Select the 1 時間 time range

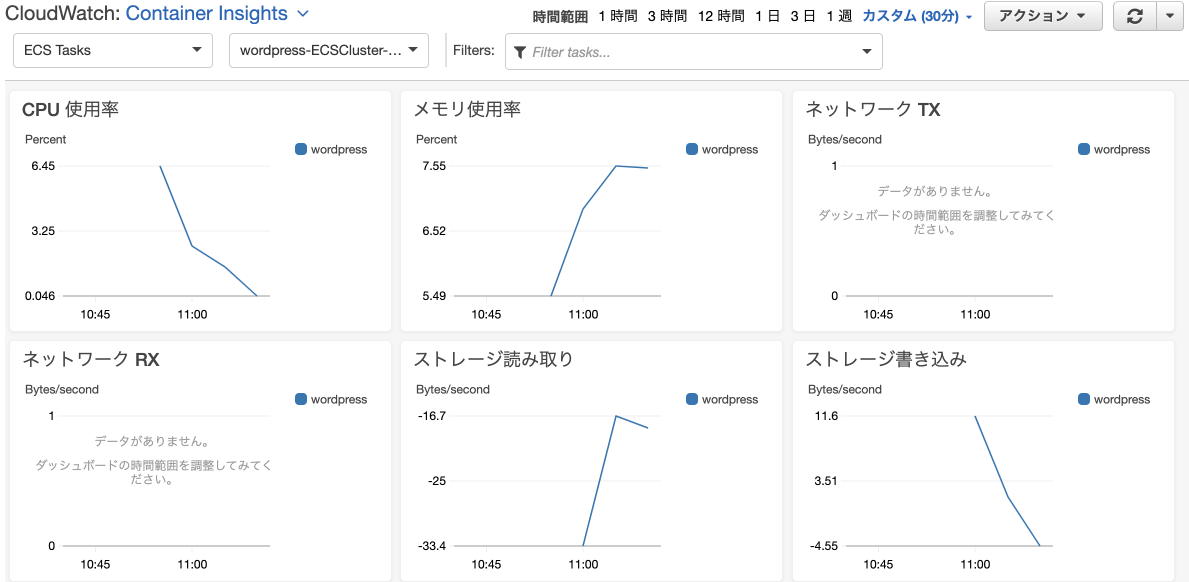click(618, 16)
